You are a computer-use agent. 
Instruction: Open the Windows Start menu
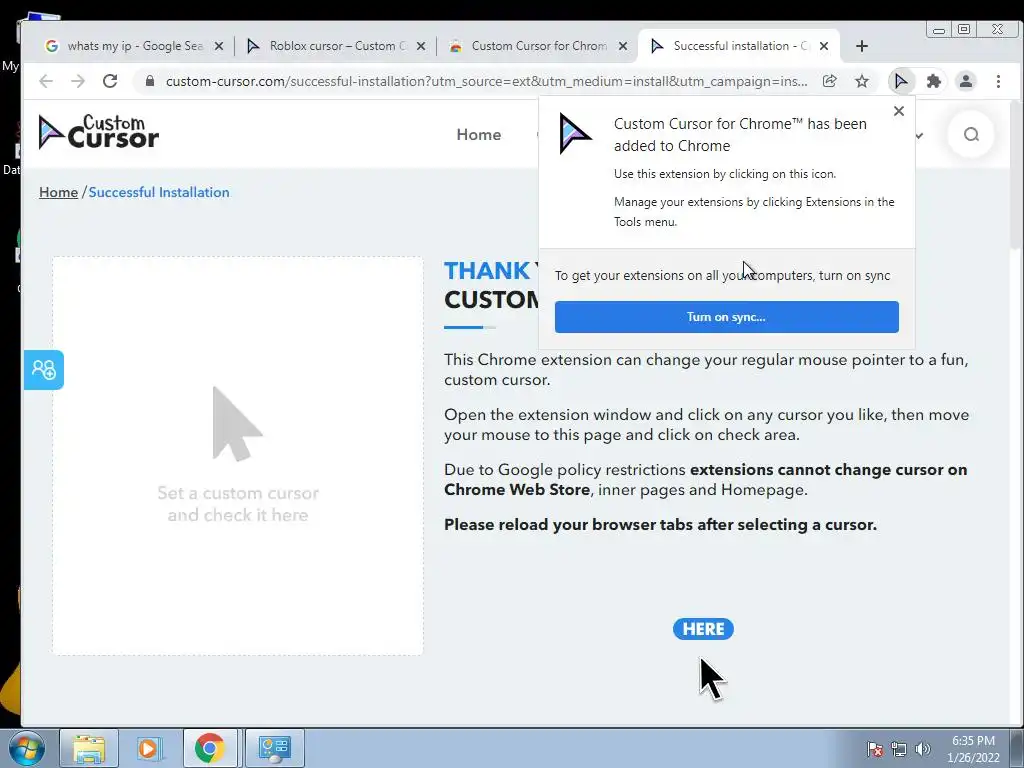point(26,748)
